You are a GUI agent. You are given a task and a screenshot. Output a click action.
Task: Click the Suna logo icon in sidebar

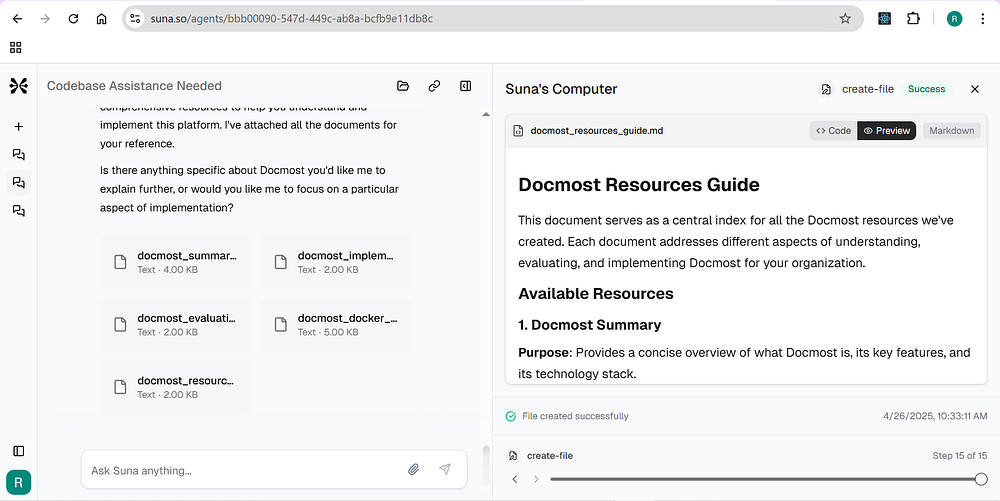coord(18,85)
